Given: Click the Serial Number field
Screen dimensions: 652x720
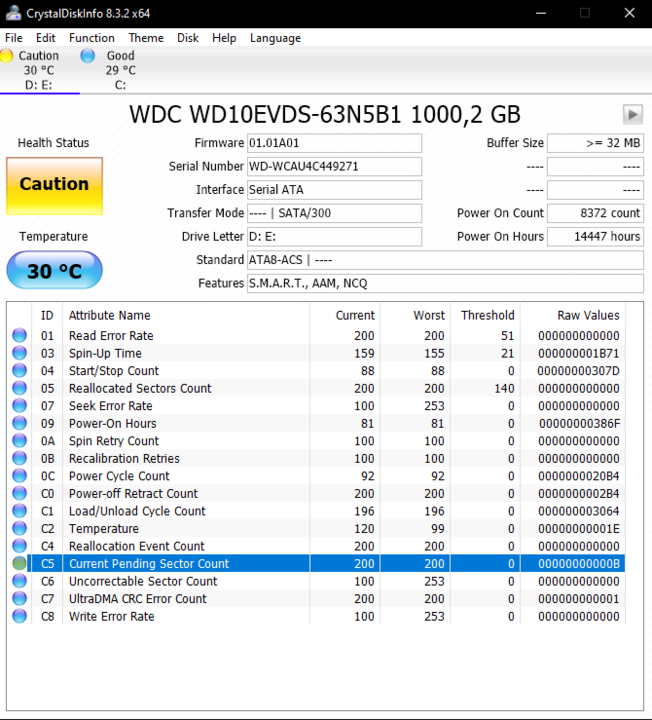Looking at the screenshot, I should [334, 166].
